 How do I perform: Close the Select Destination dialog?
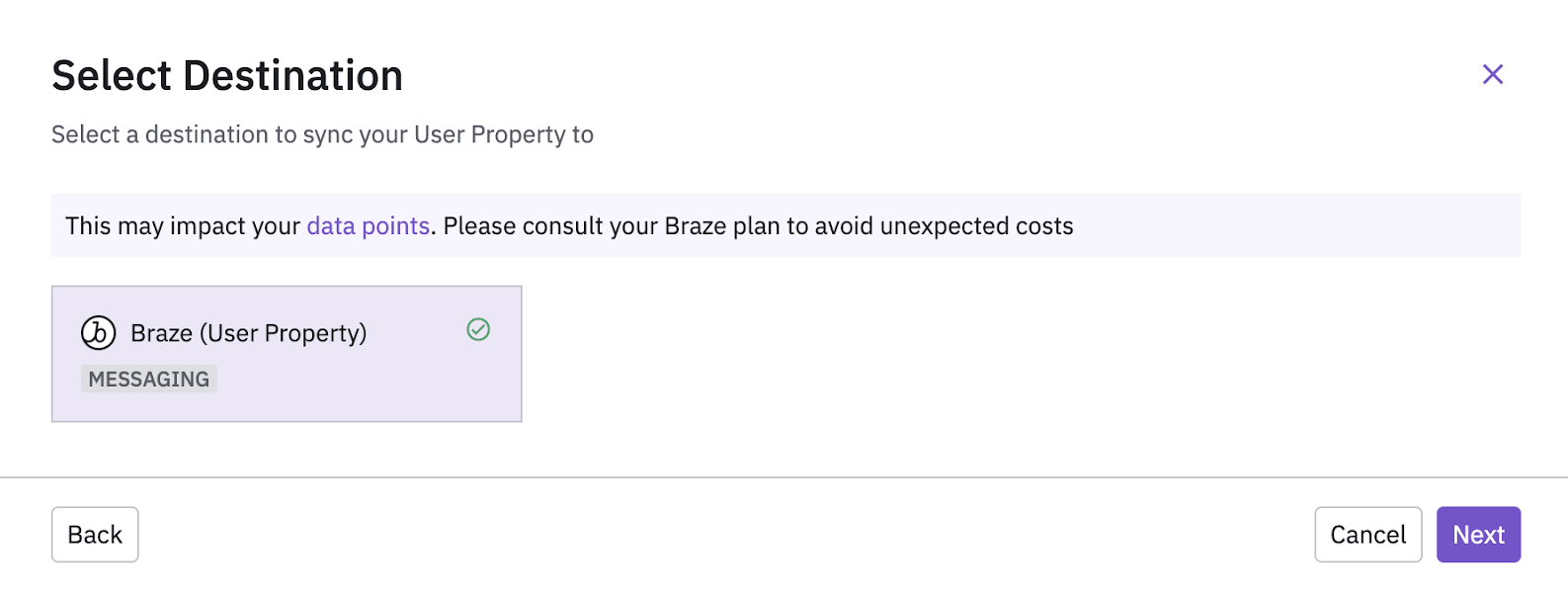[1492, 74]
